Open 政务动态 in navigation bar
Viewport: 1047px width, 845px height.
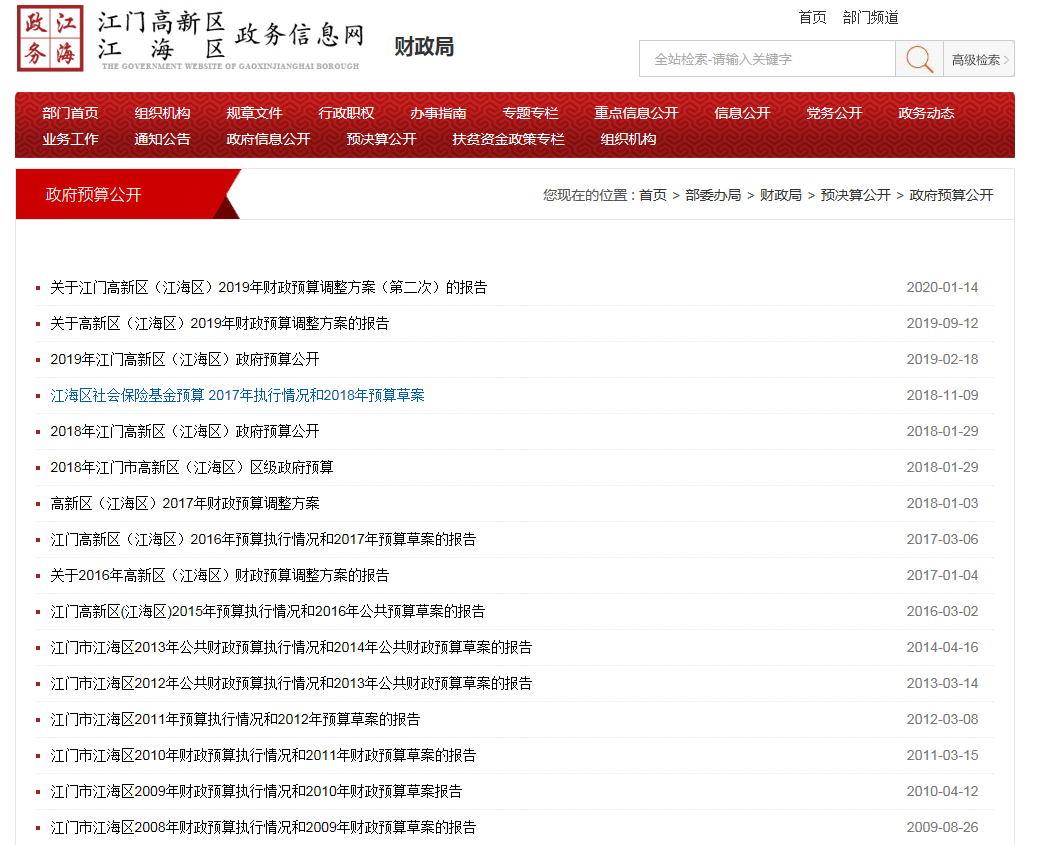926,113
